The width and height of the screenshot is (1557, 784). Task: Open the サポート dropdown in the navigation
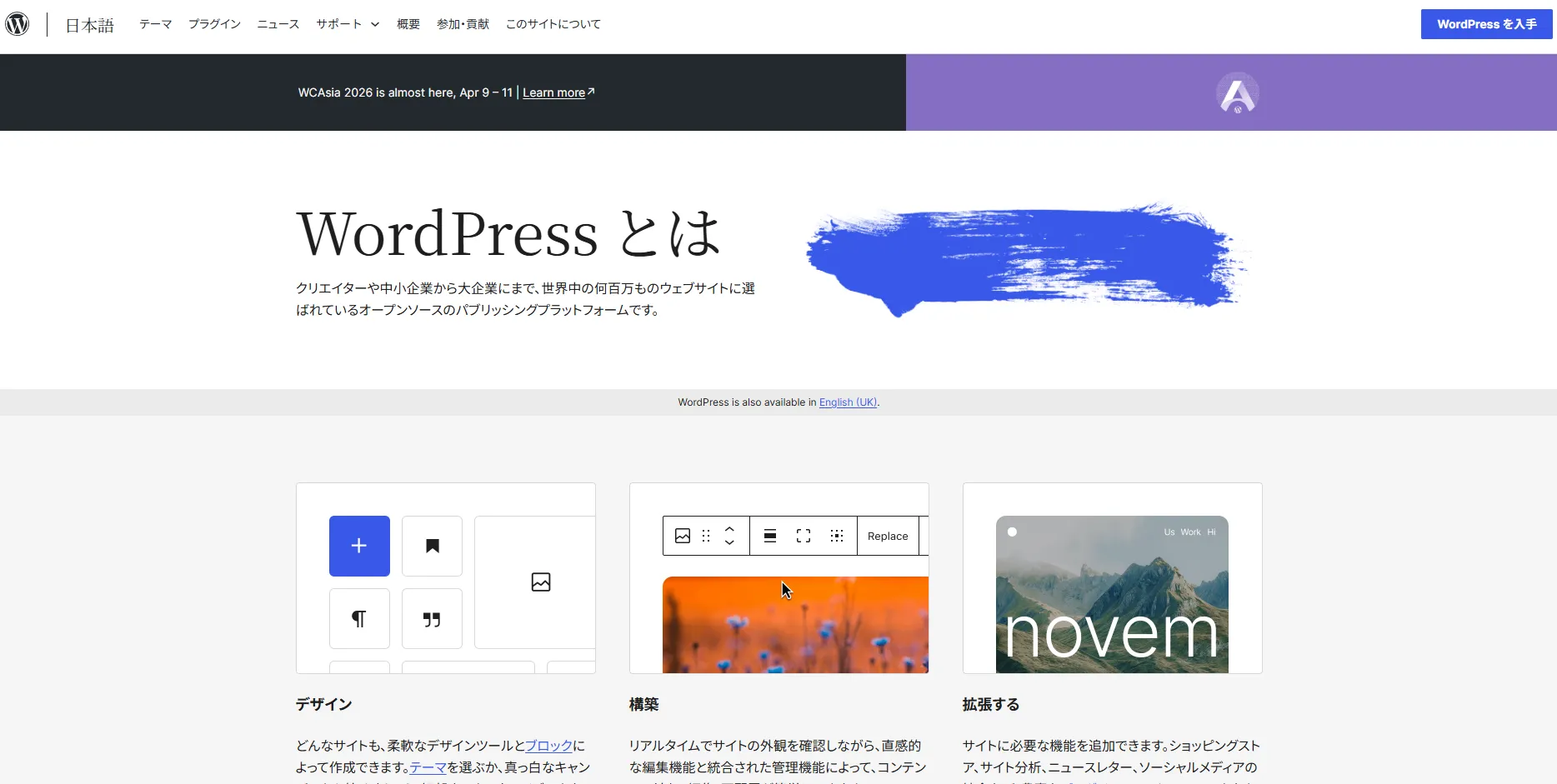tap(347, 23)
